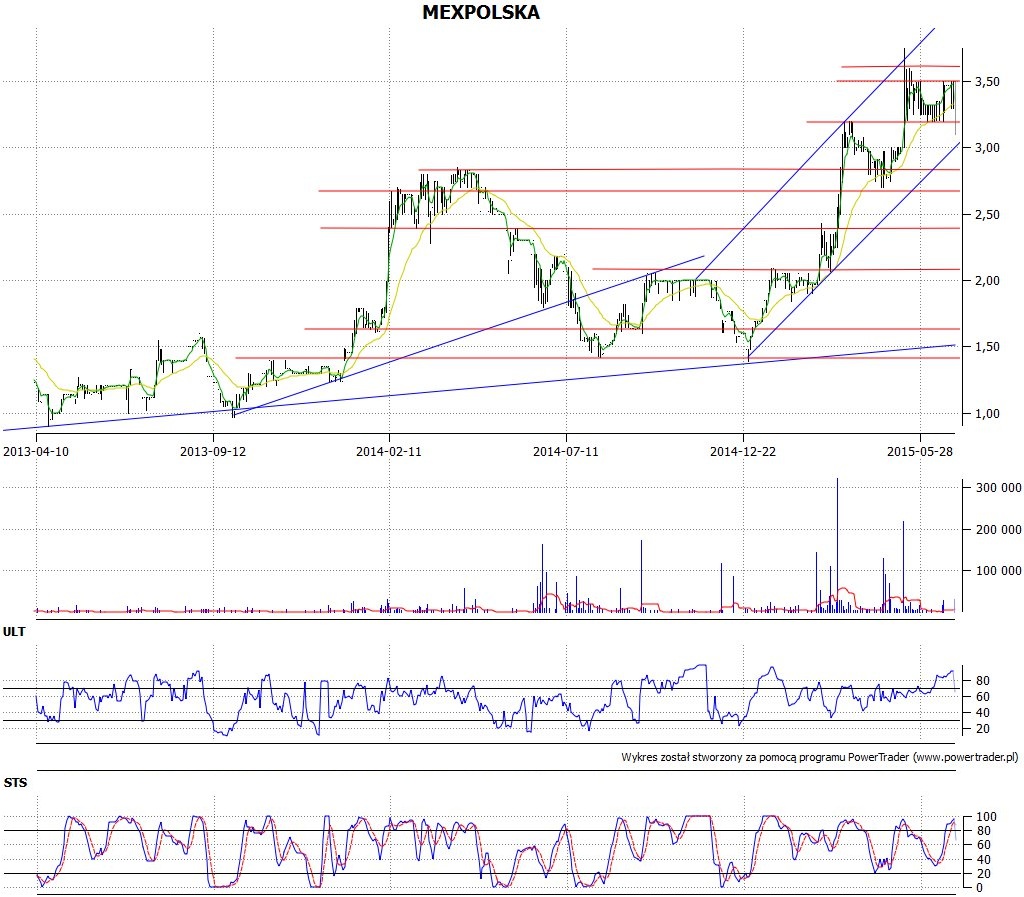
Task: Select the 100 000 volume axis label
Action: (x=999, y=571)
